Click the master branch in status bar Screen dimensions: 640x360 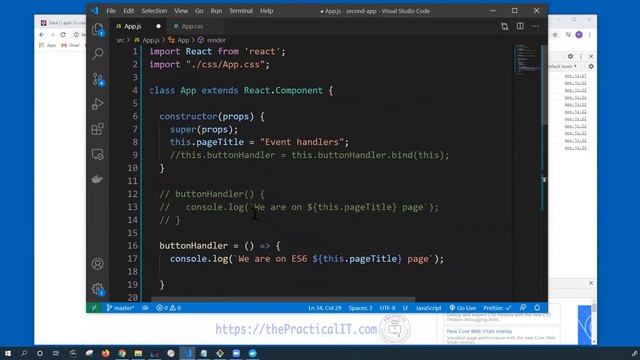(120, 308)
